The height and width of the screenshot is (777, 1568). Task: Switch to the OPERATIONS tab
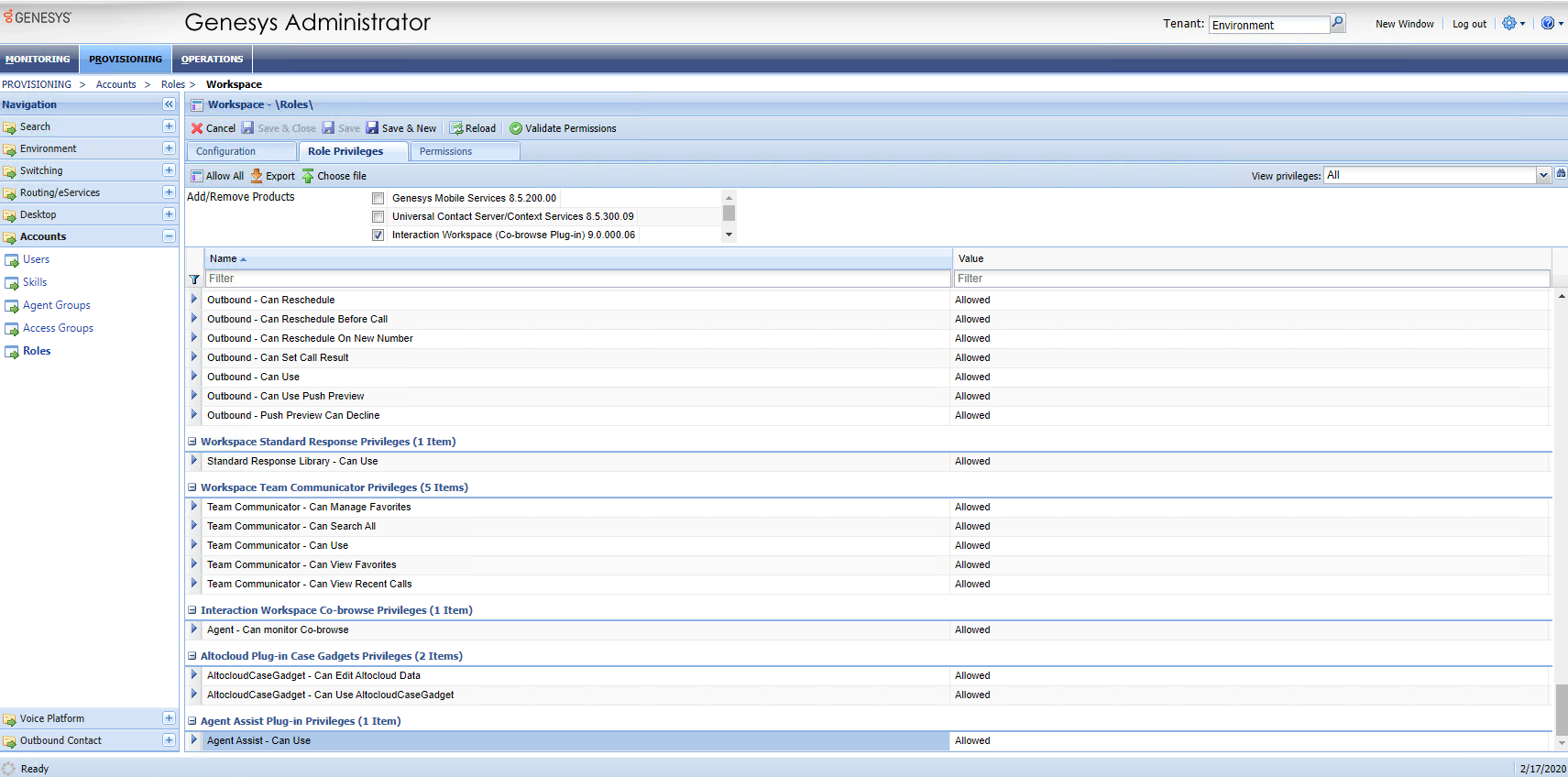click(212, 59)
